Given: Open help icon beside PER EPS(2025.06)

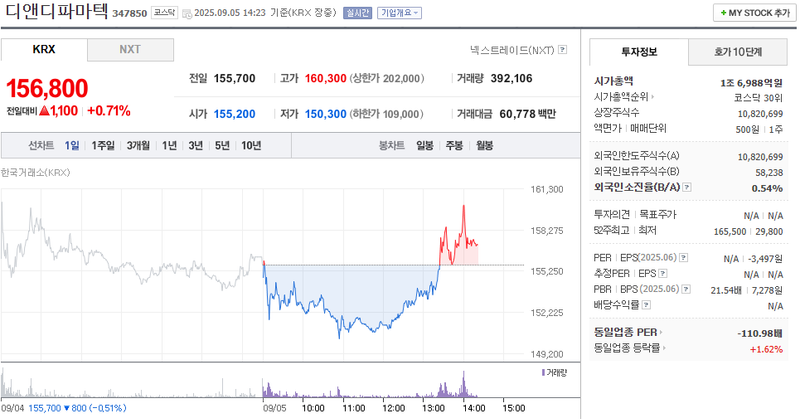Looking at the screenshot, I should click(684, 258).
